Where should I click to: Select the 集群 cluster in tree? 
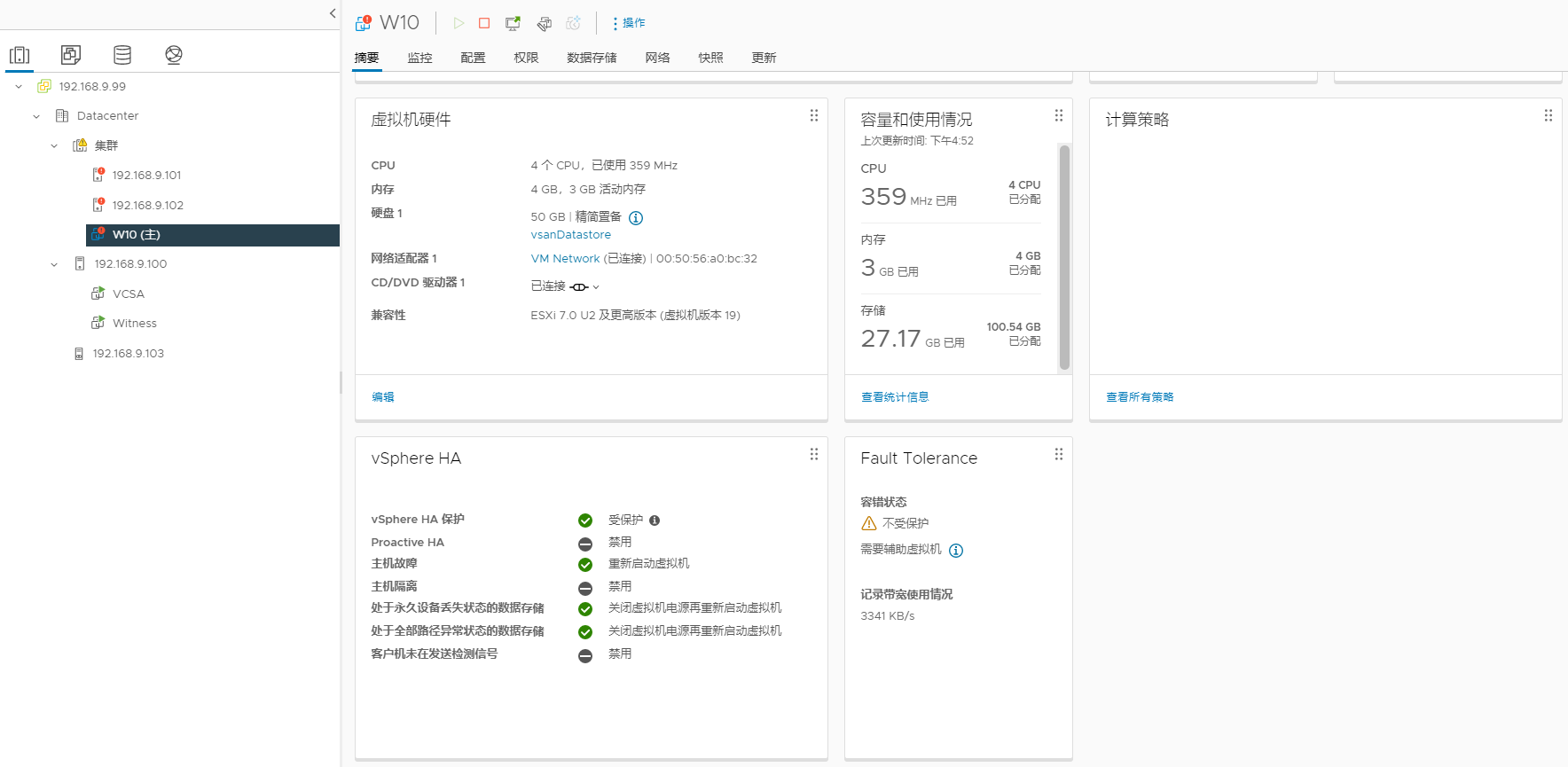[x=106, y=145]
